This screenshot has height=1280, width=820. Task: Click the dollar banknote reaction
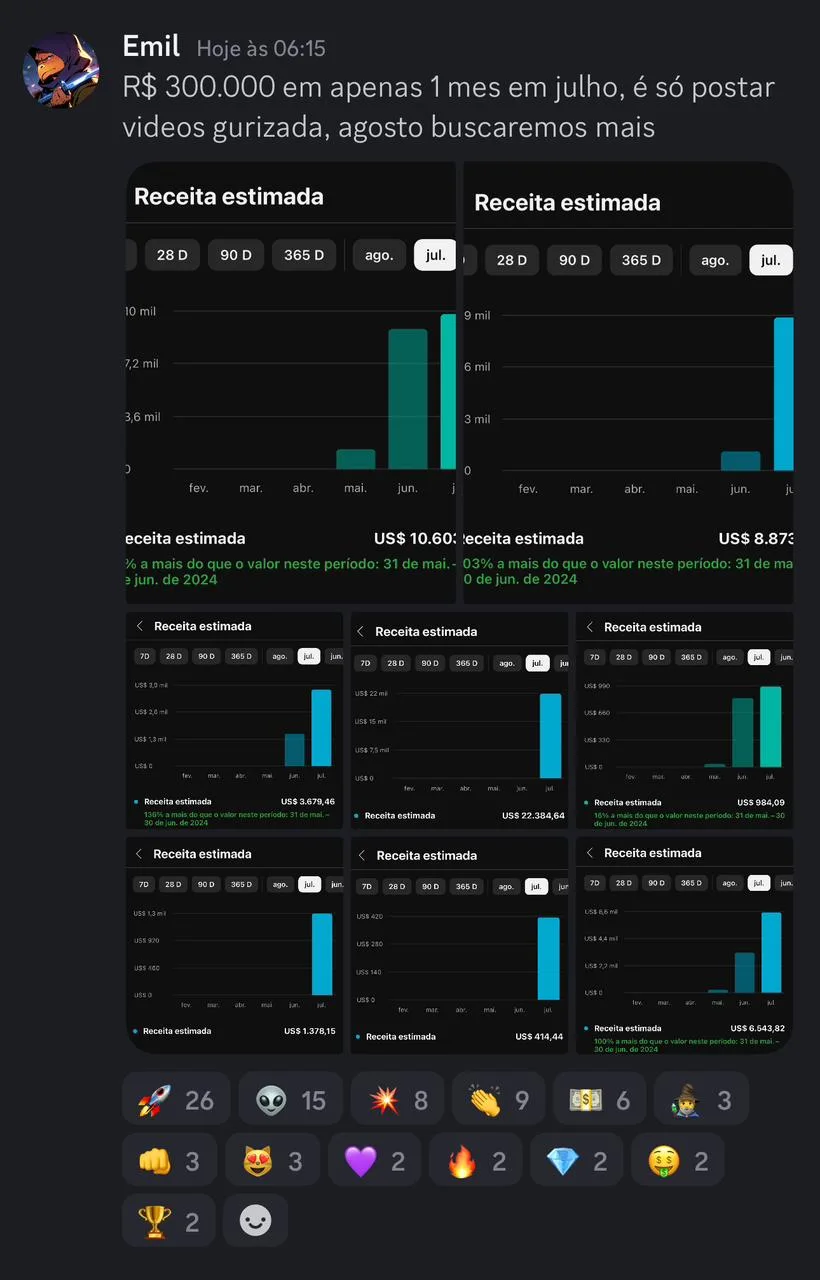coord(599,1100)
